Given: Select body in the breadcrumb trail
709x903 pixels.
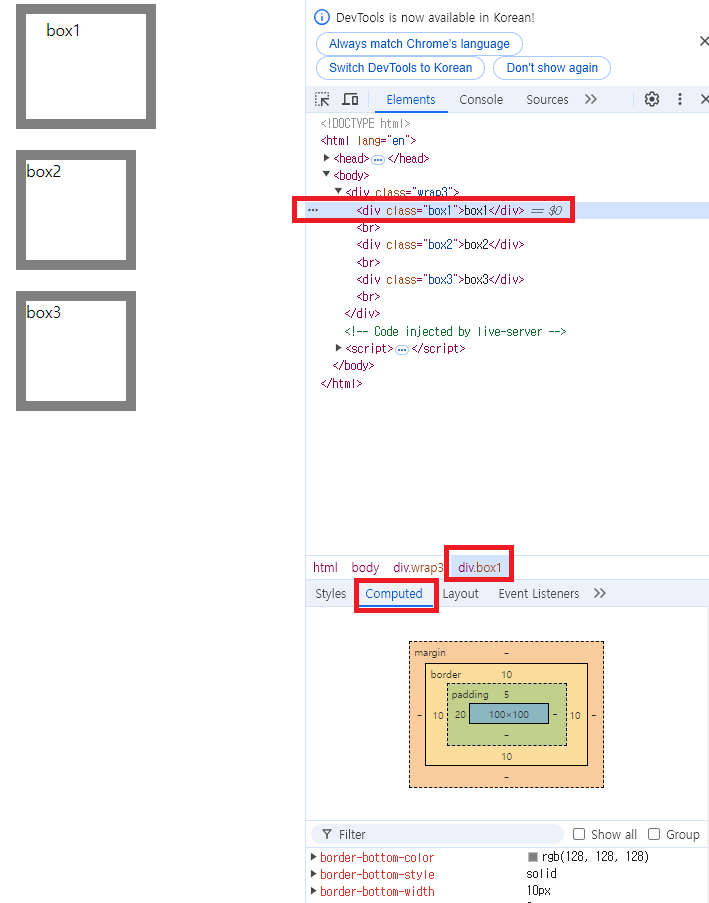Looking at the screenshot, I should point(365,567).
